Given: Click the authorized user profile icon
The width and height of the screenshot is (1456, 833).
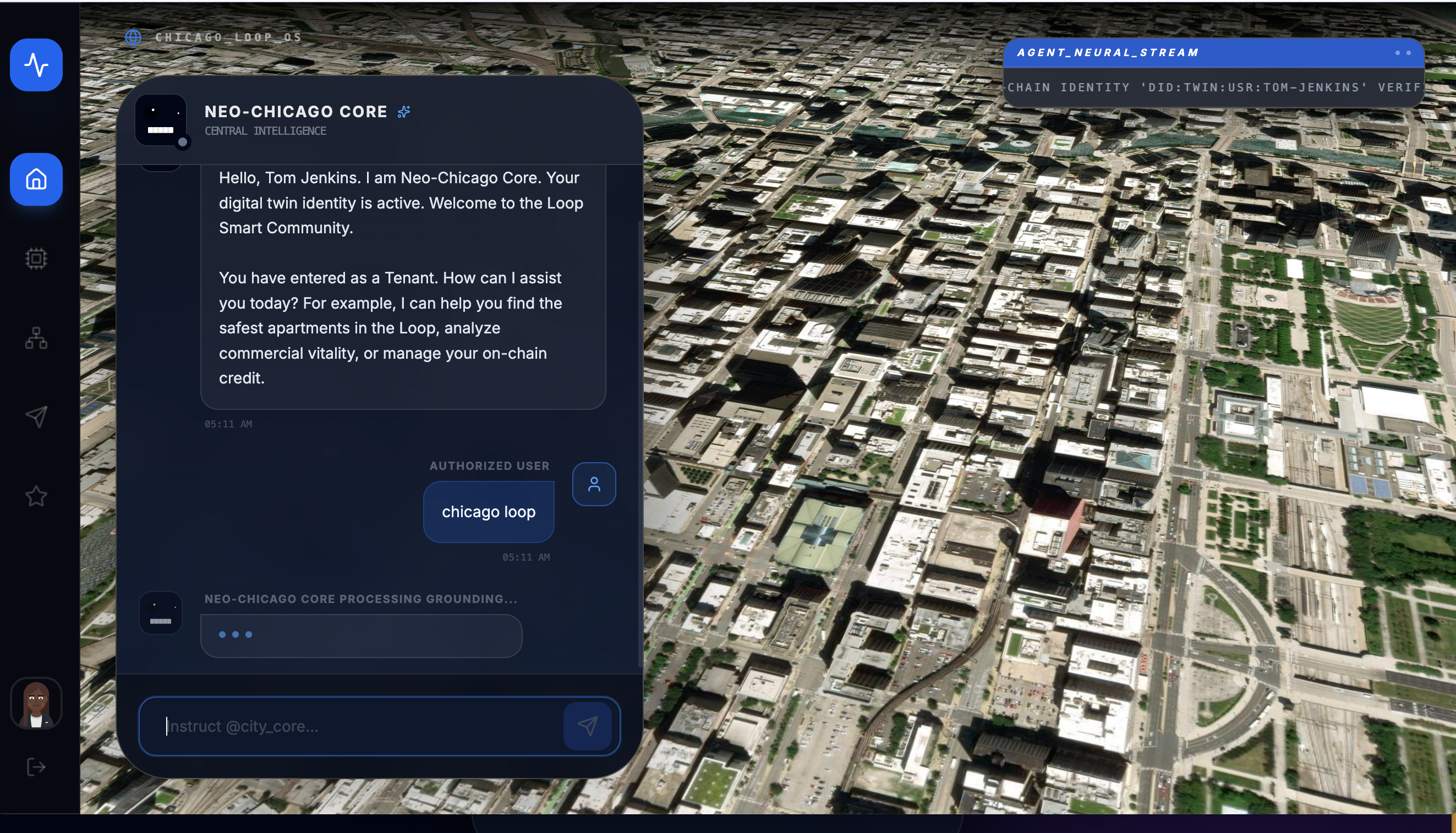Looking at the screenshot, I should [594, 484].
